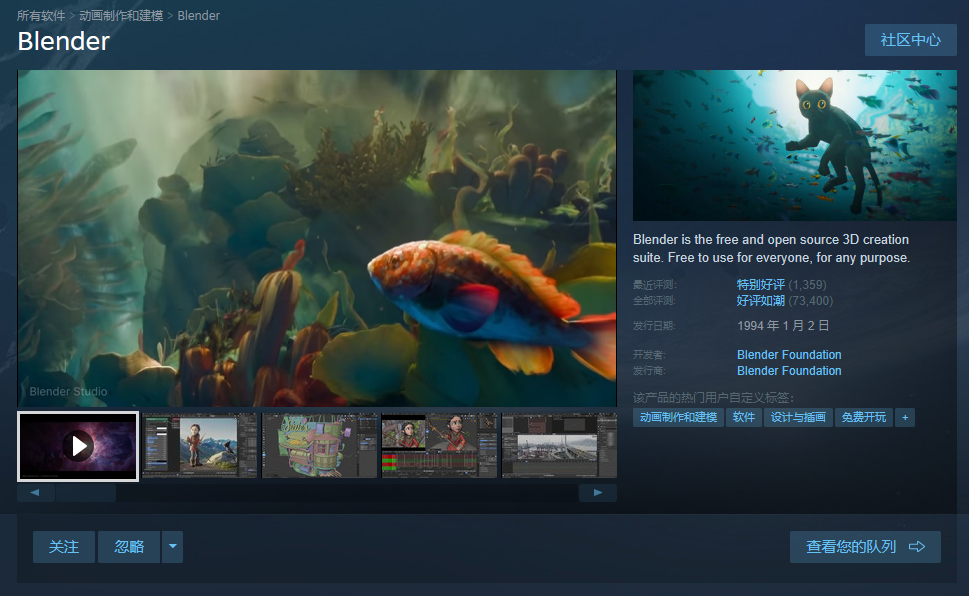The height and width of the screenshot is (596, 969).
Task: Select the 软件 tag
Action: tap(743, 417)
